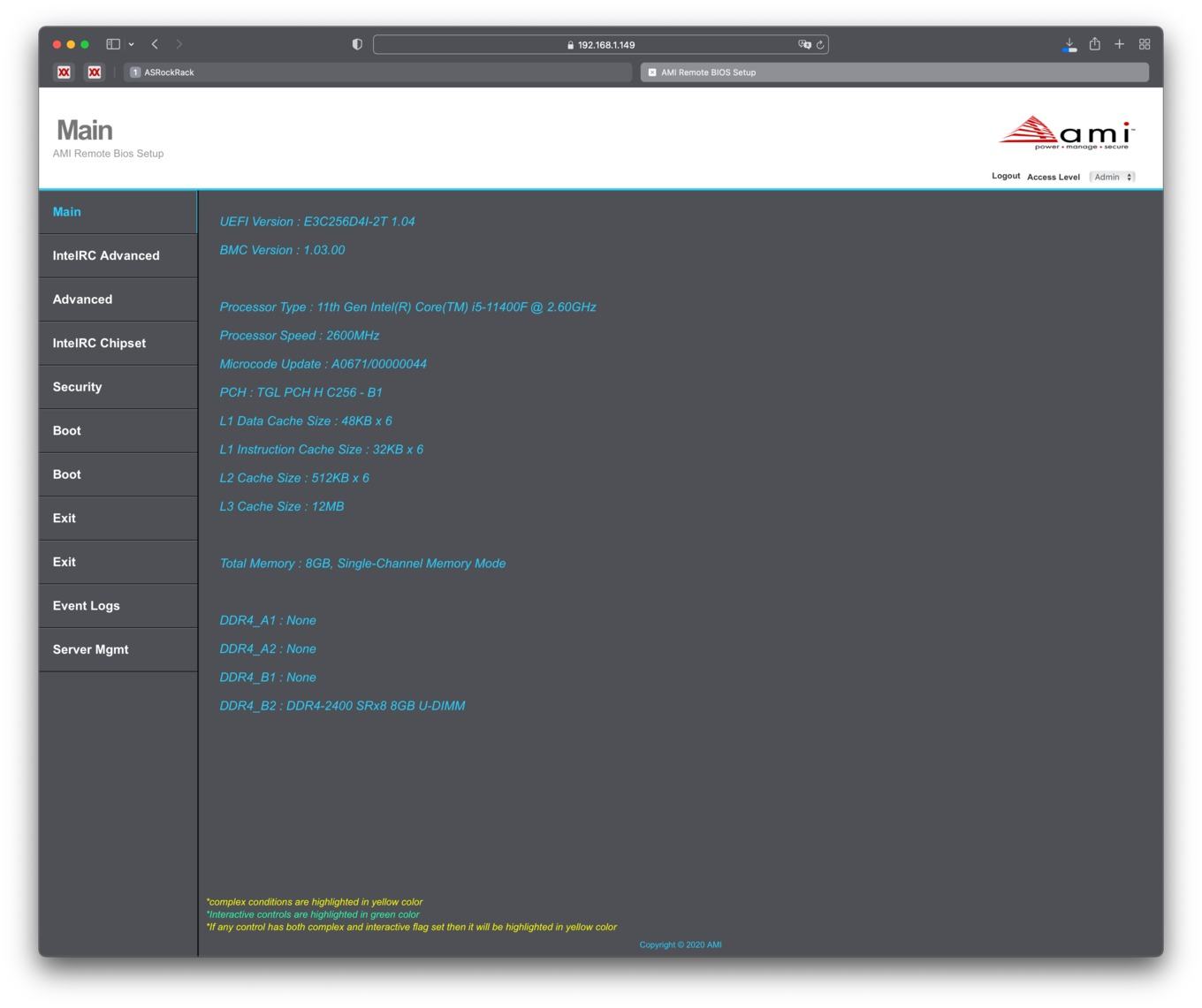Open the sidebar options chevron dropdown
The width and height of the screenshot is (1202, 1008).
click(131, 44)
